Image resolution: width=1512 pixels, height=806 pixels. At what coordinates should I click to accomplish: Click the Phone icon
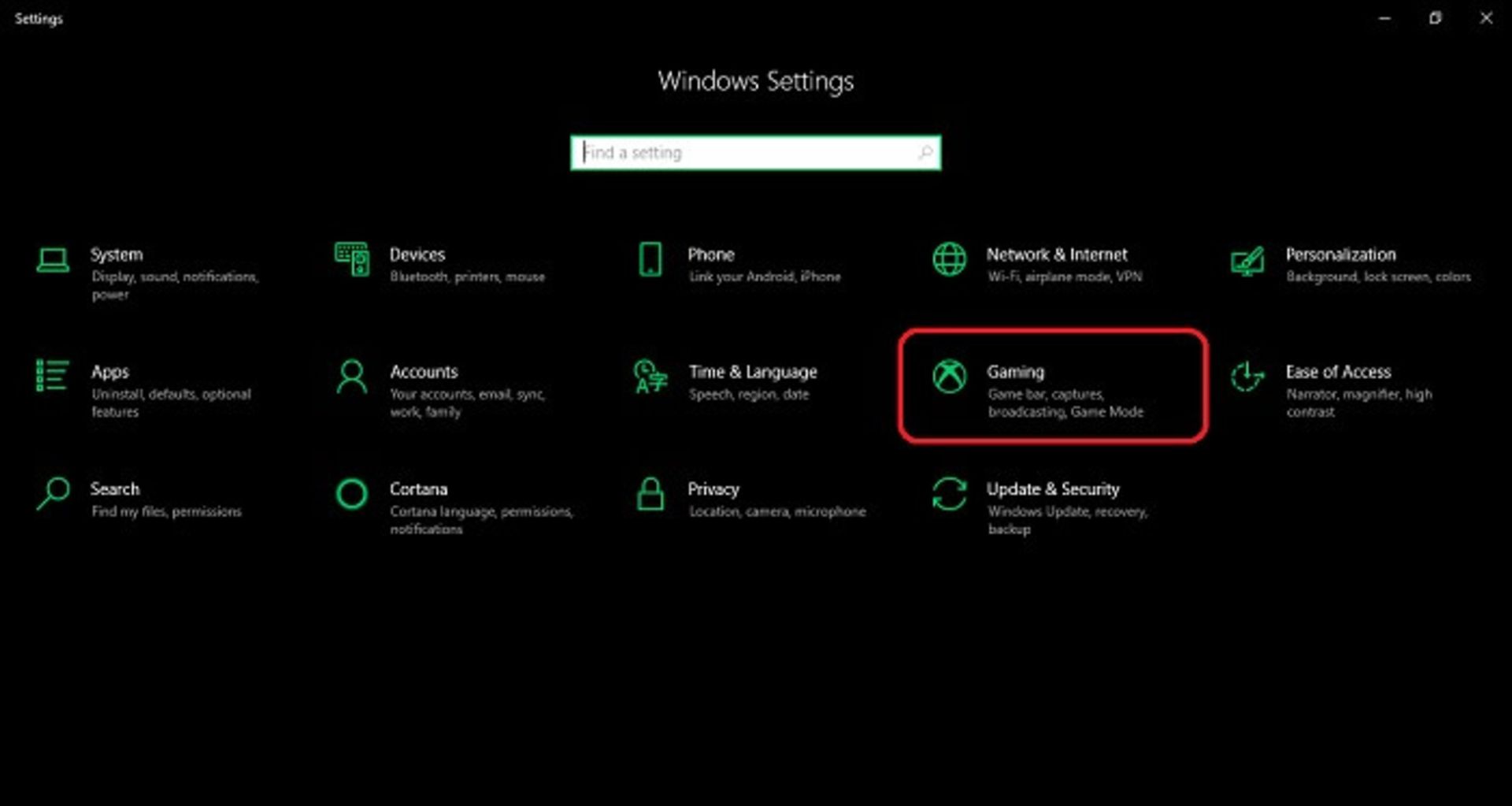(650, 259)
